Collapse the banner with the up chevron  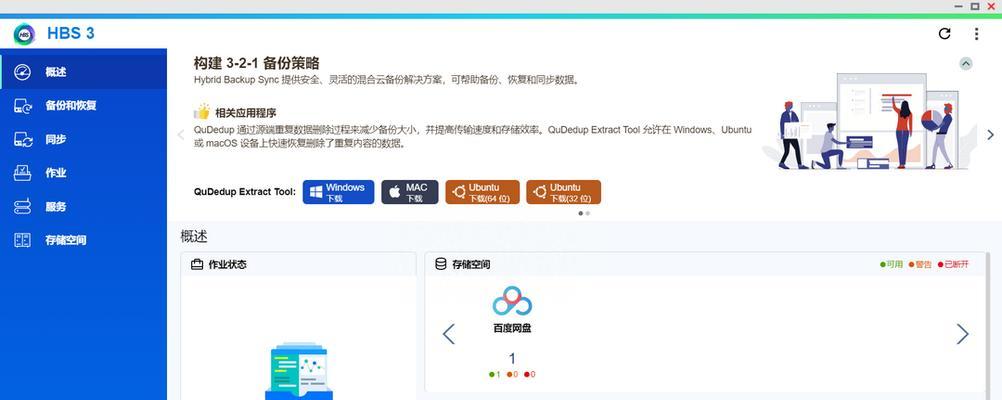pos(966,63)
